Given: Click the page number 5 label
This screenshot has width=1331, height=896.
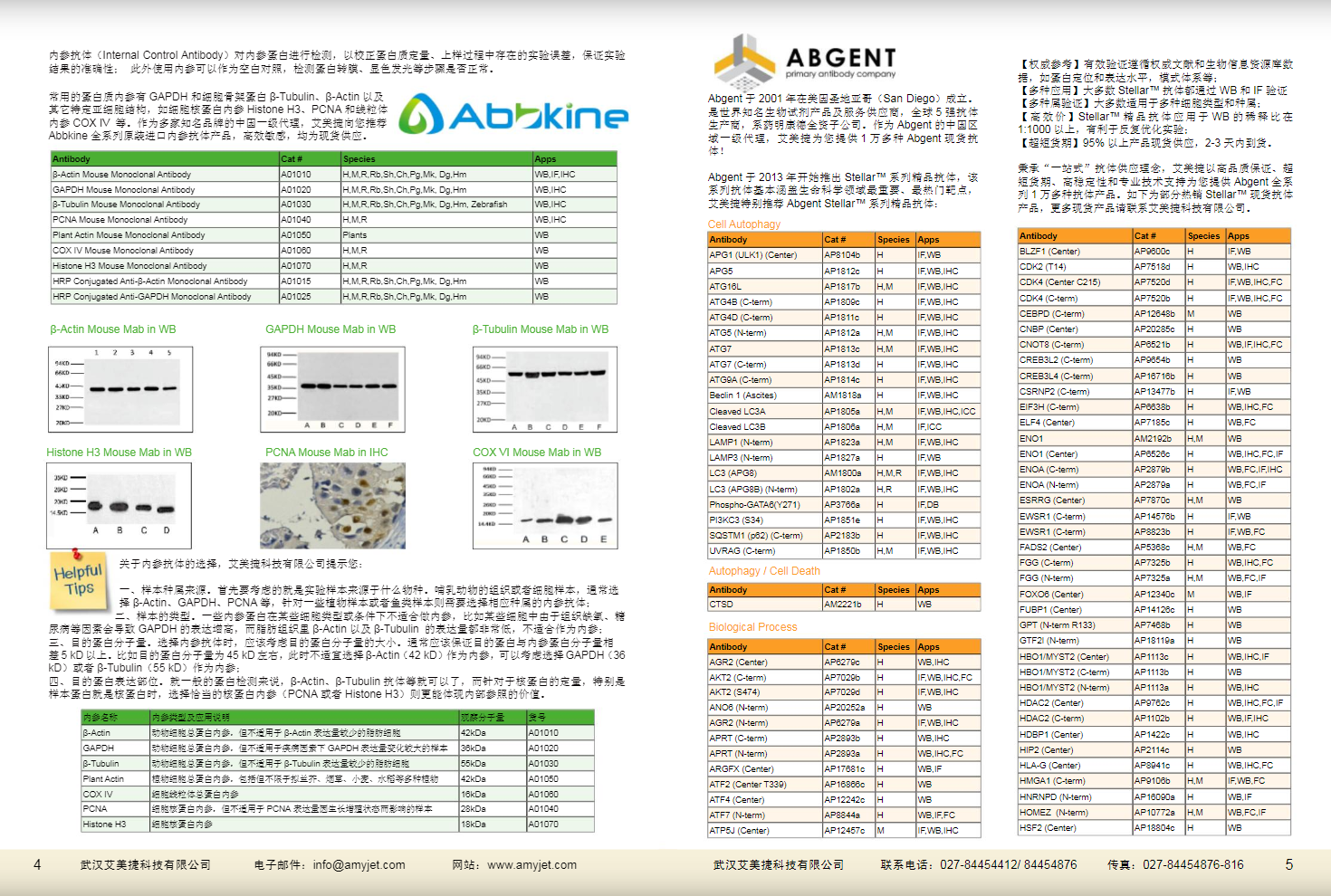Looking at the screenshot, I should [x=1290, y=865].
